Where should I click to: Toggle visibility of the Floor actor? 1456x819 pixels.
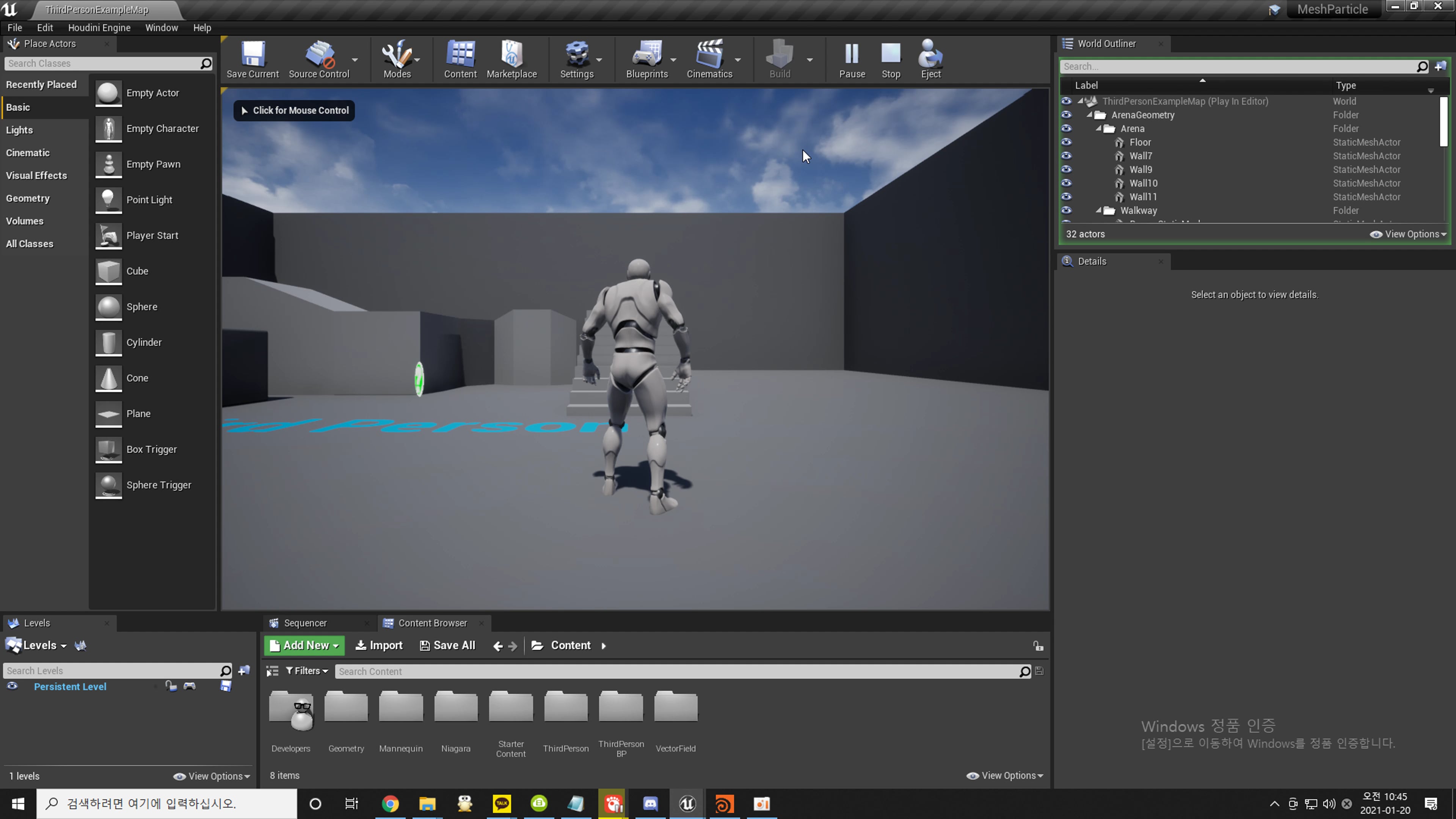click(x=1067, y=142)
